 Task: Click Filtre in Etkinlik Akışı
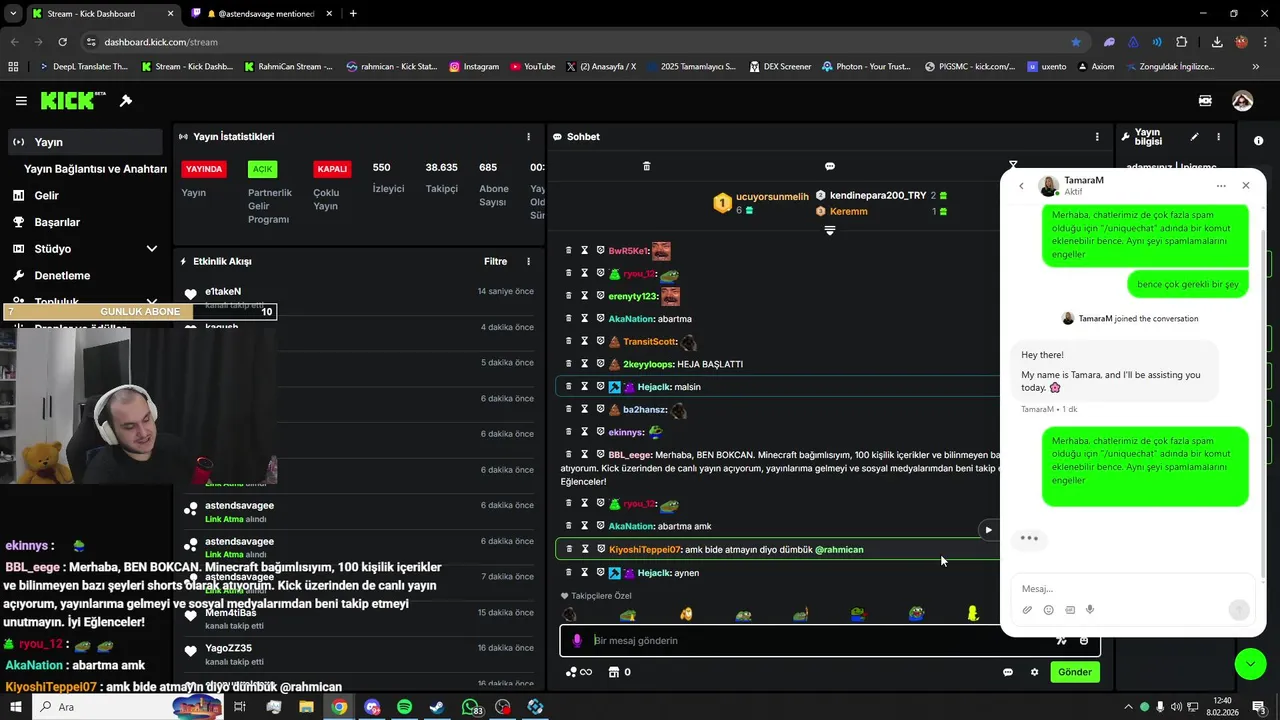coord(495,262)
